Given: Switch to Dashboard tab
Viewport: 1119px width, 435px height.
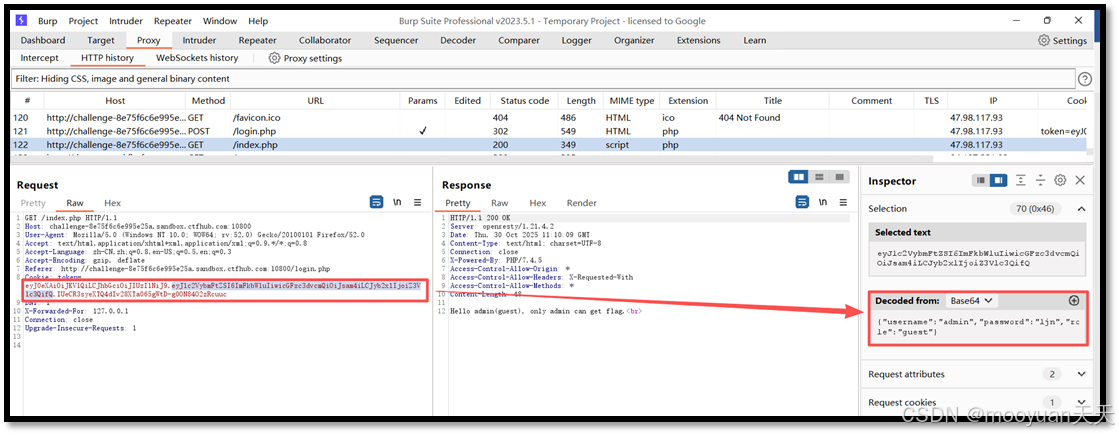Looking at the screenshot, I should [43, 41].
